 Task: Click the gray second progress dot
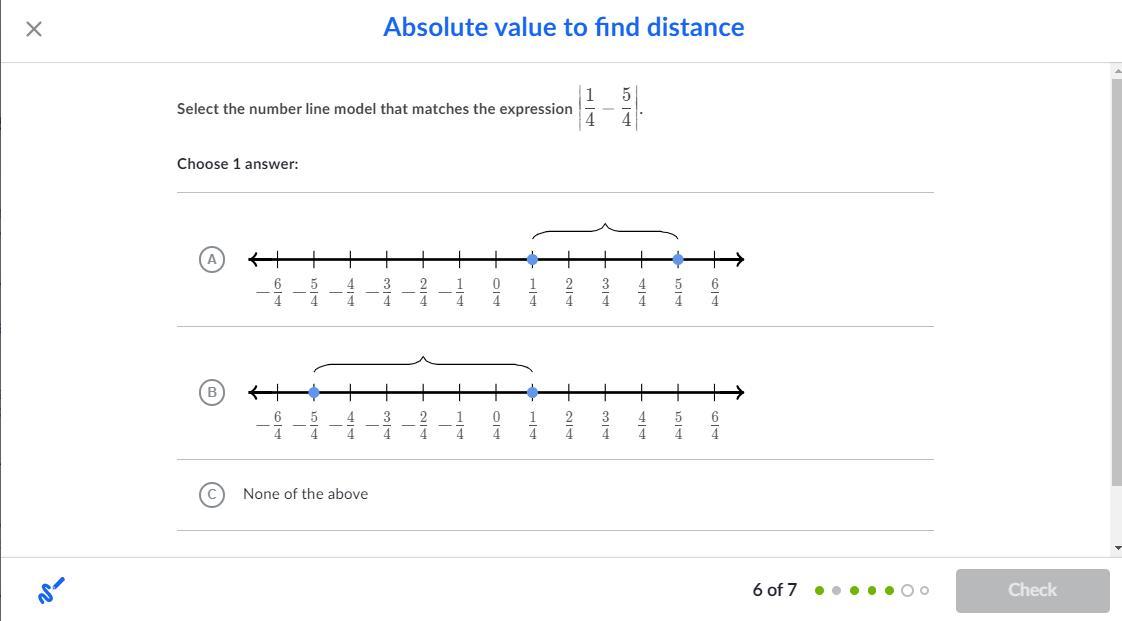click(x=837, y=590)
